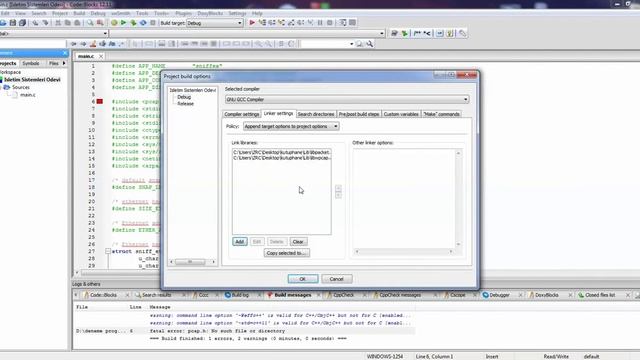The width and height of the screenshot is (640, 360).
Task: Open the Symbols tab in Management panel
Action: (x=31, y=63)
